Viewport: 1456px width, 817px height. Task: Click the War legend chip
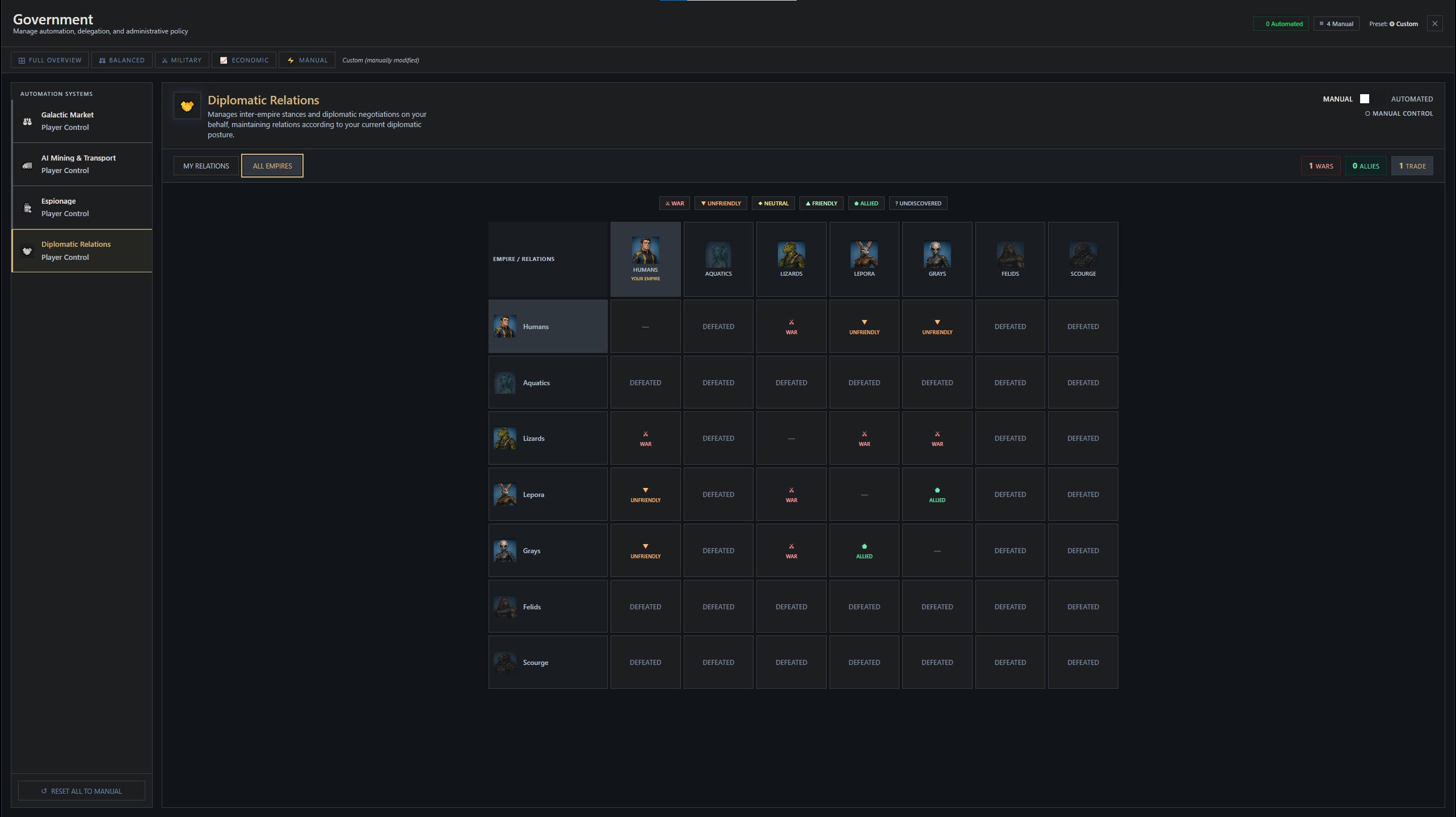coord(675,203)
